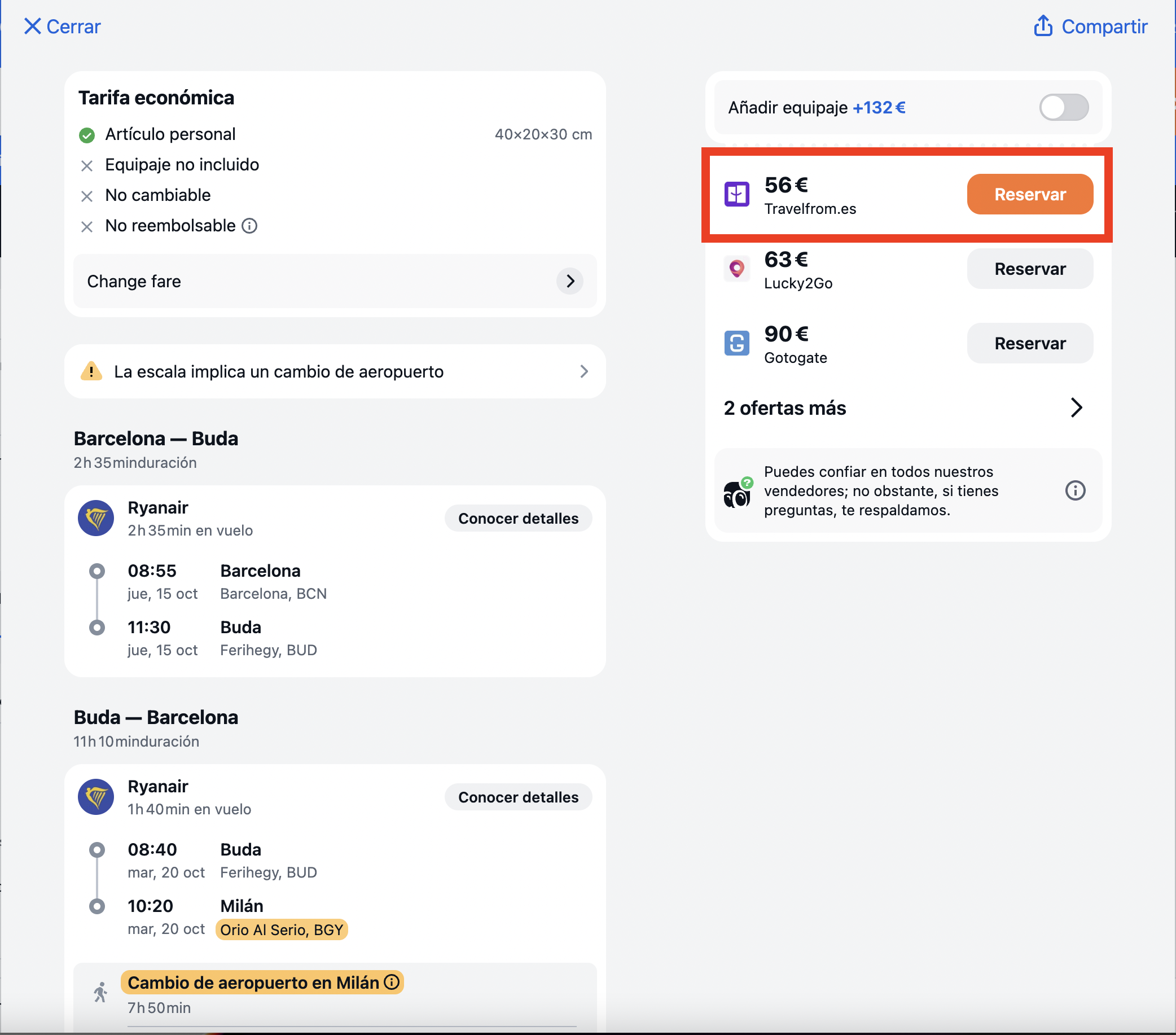Reserve the 90 € Gotogate offer
Image resolution: width=1176 pixels, height=1035 pixels.
[1029, 344]
